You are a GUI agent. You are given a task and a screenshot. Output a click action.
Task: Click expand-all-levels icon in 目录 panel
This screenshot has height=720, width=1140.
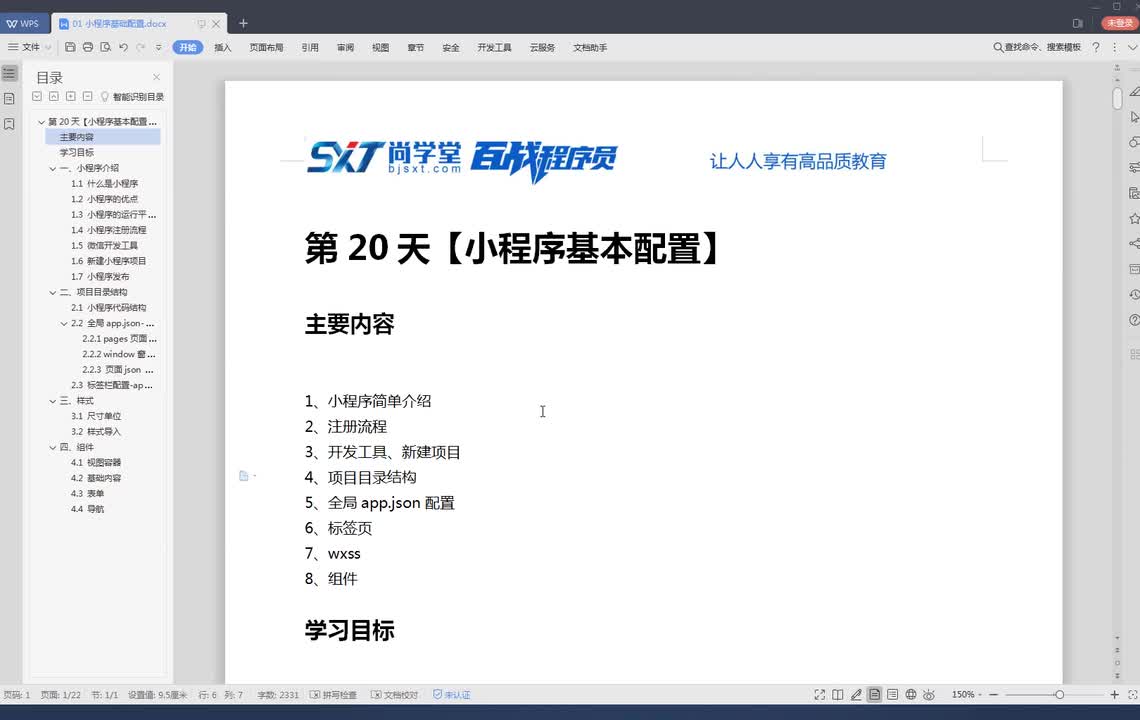tap(37, 96)
